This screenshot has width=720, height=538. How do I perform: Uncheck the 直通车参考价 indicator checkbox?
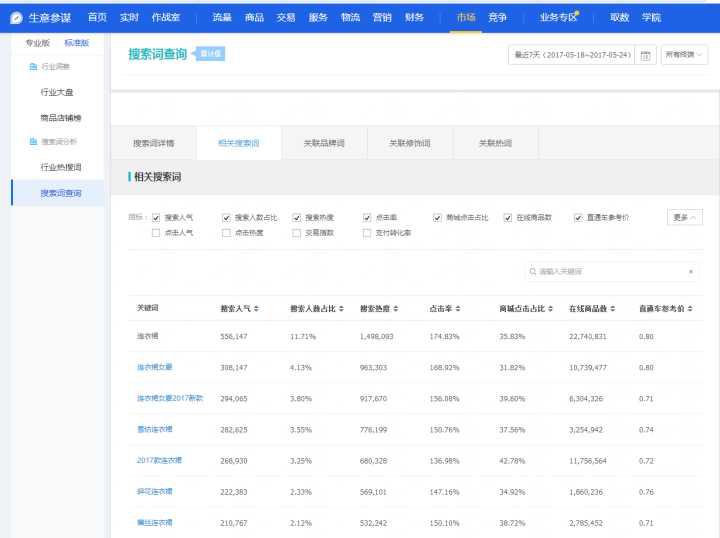click(x=578, y=218)
